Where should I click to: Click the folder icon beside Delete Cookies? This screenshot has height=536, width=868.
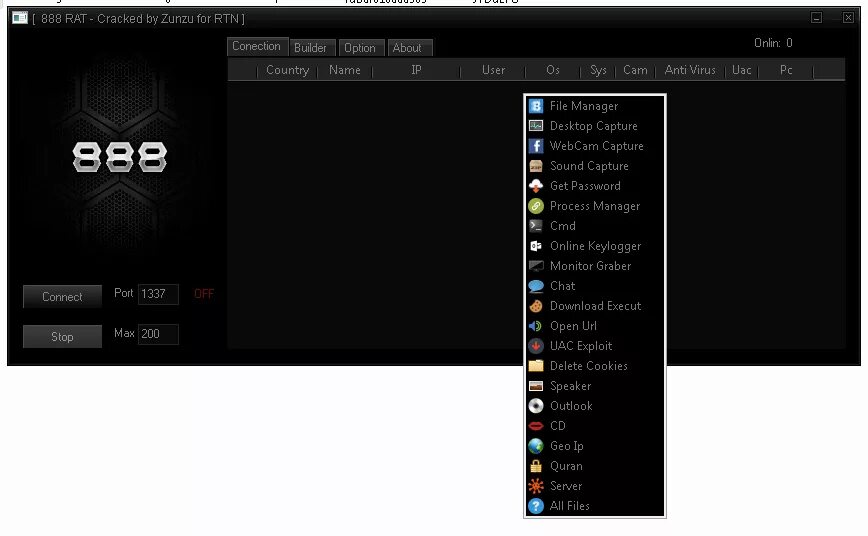536,366
